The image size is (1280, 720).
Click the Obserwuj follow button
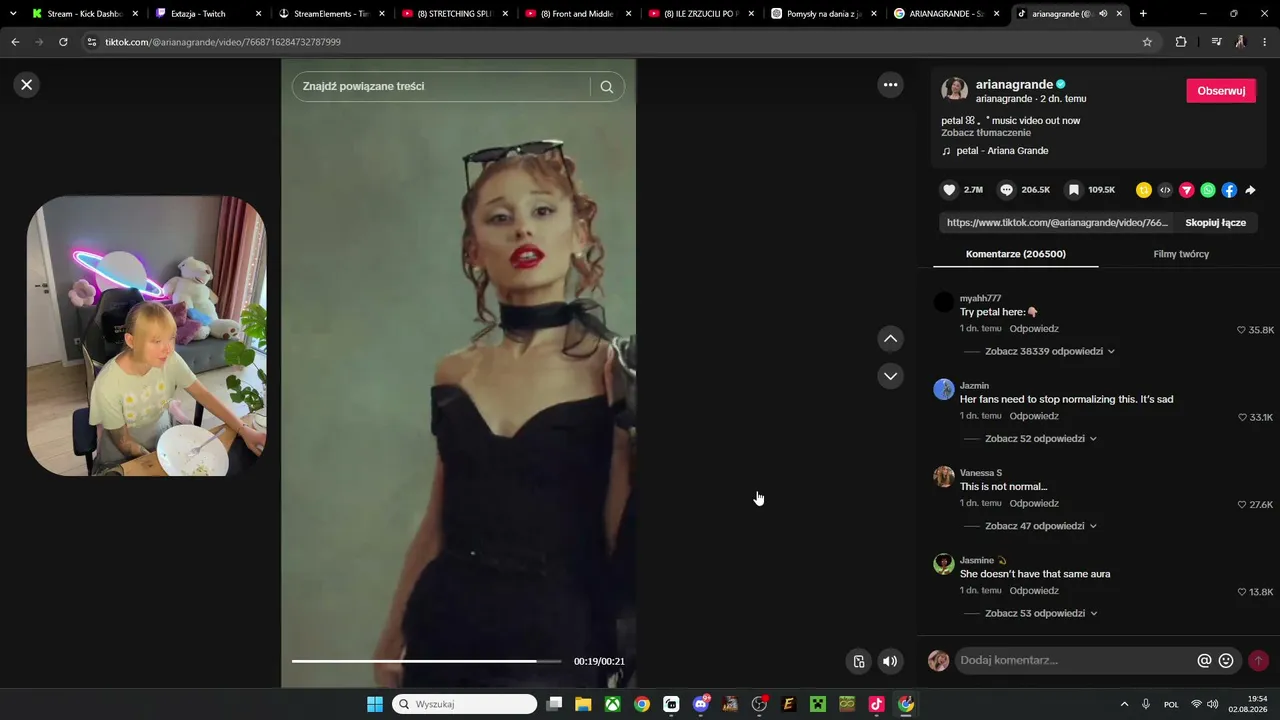point(1221,91)
